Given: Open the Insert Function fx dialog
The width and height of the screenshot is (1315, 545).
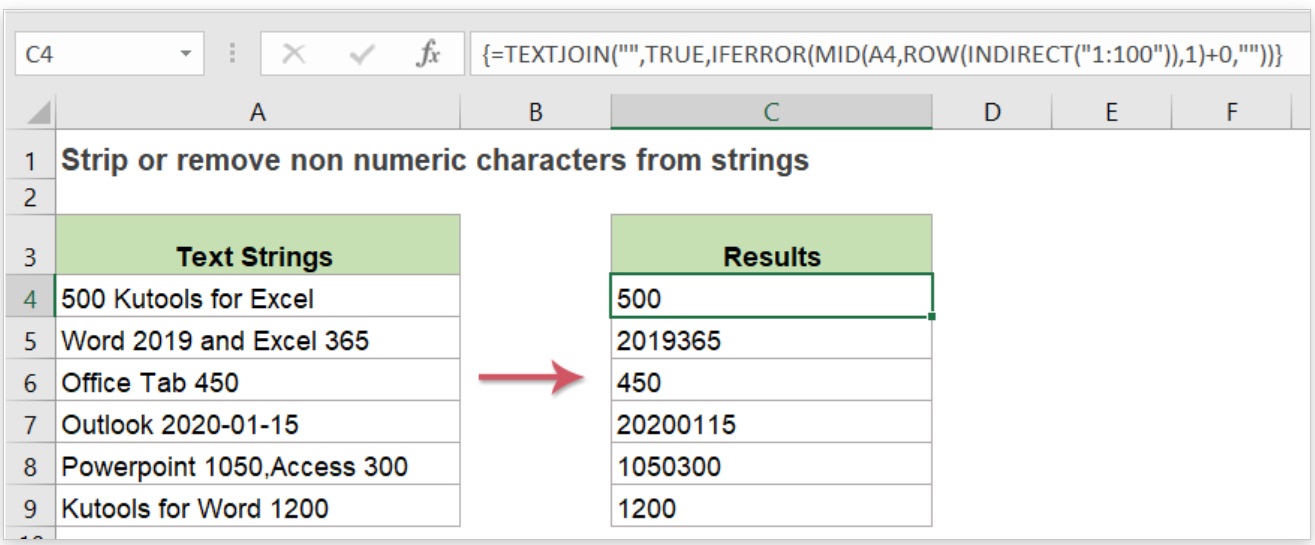Looking at the screenshot, I should [x=428, y=55].
